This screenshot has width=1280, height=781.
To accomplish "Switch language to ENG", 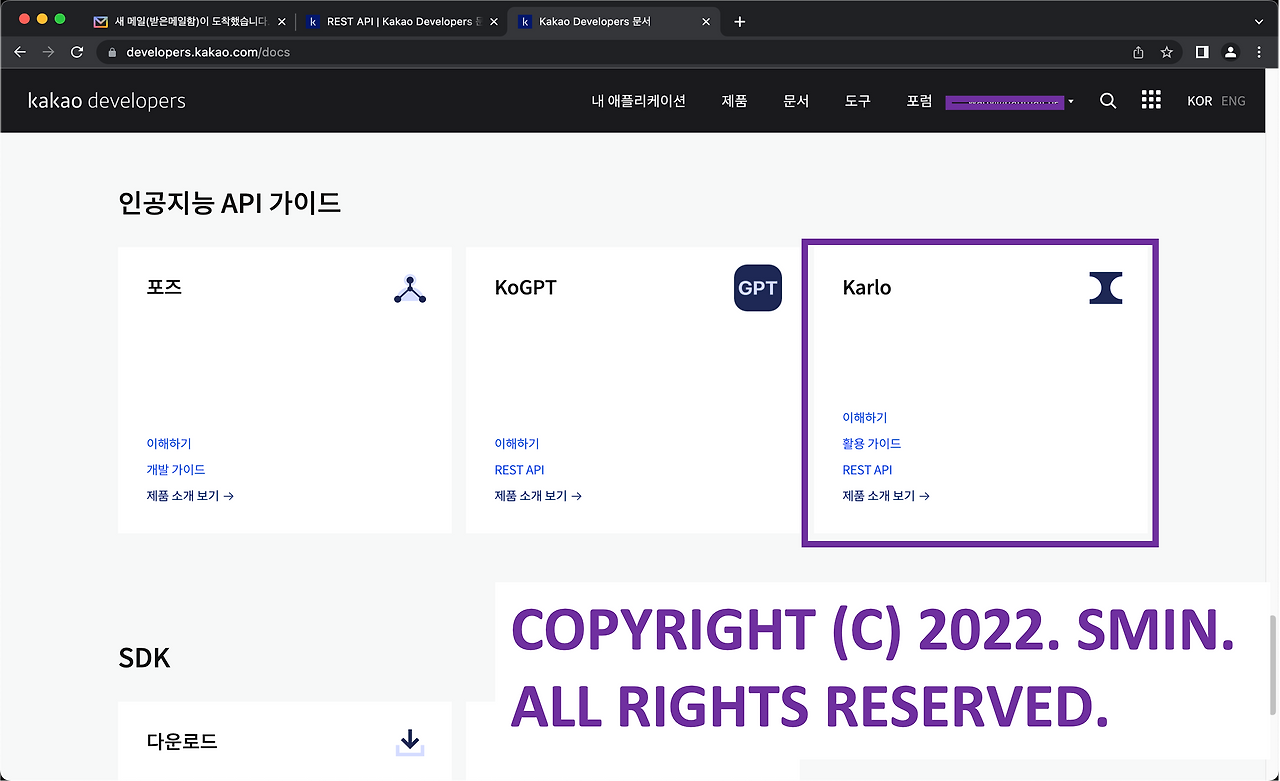I will [1233, 101].
